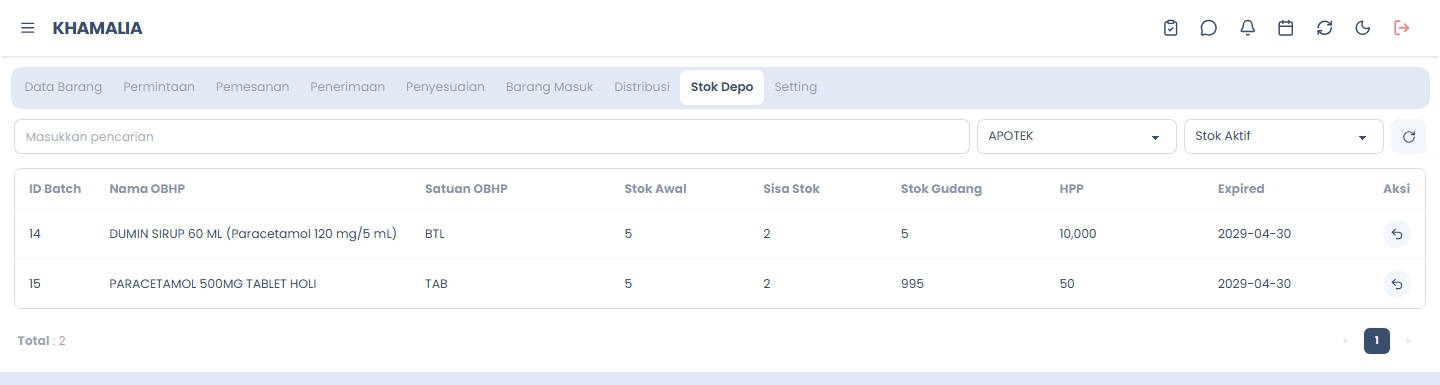
Task: Click the Stok Gudang value 995
Action: (912, 284)
